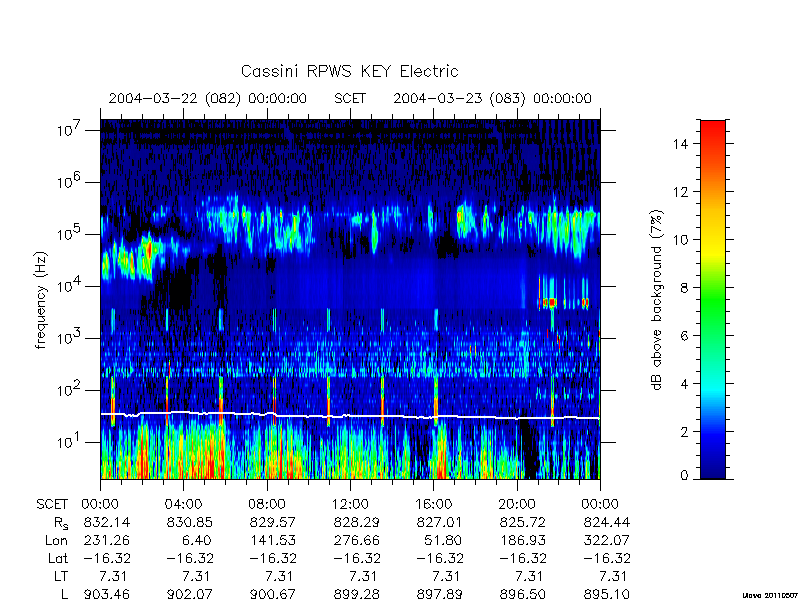Click Rs value 829.57
Screen dimensions: 800x600
(x=273, y=522)
